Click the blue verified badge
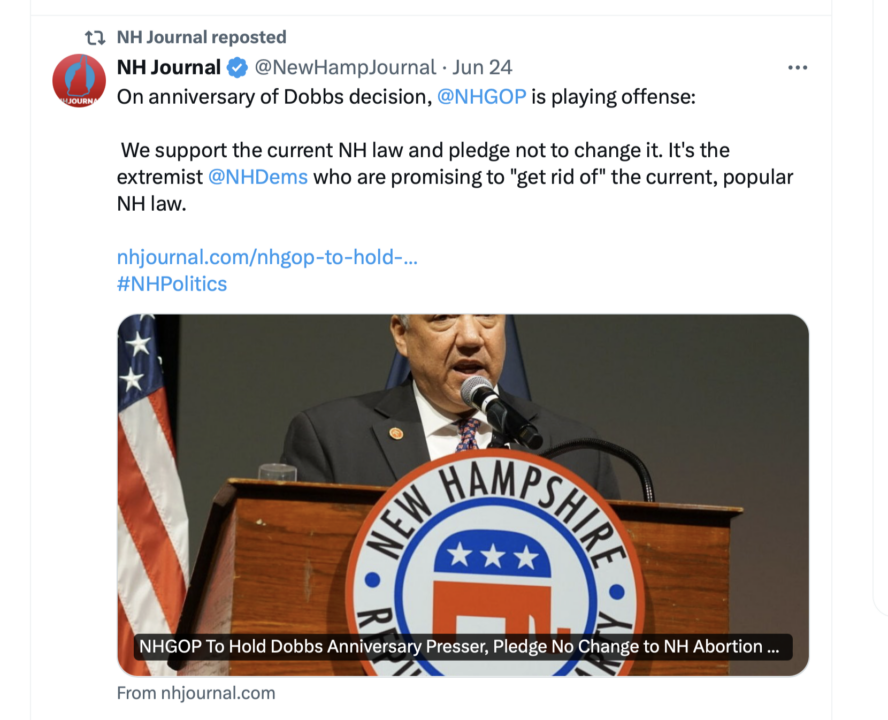The width and height of the screenshot is (888, 720). 237,68
